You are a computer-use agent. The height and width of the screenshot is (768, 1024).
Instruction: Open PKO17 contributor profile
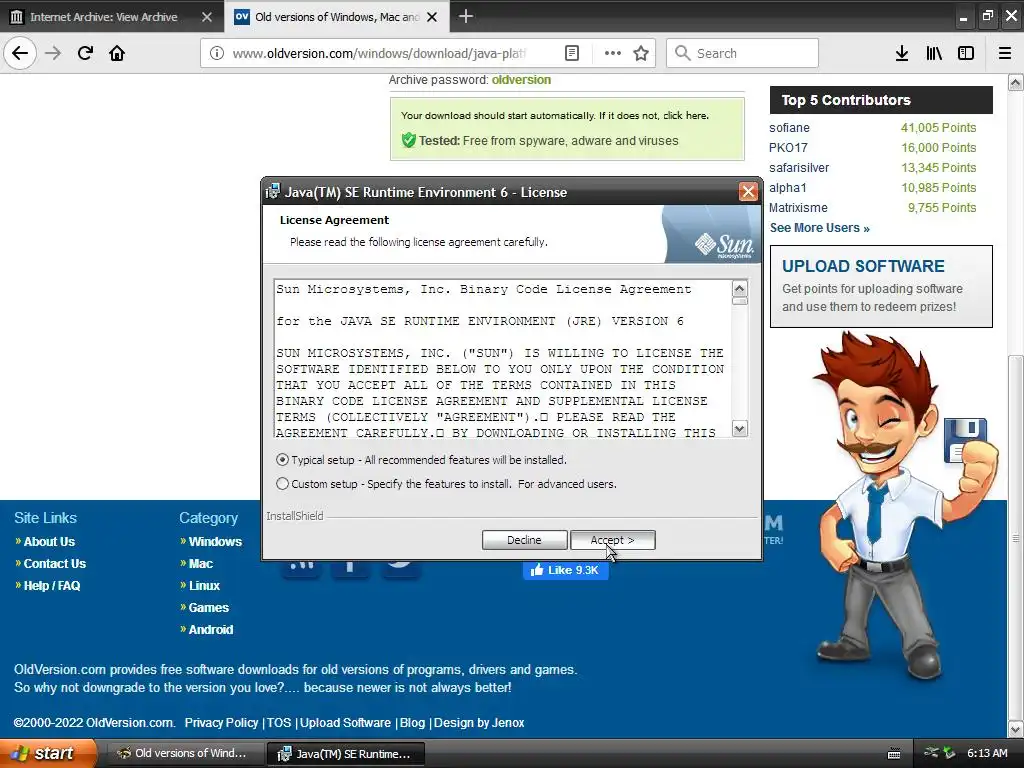788,148
